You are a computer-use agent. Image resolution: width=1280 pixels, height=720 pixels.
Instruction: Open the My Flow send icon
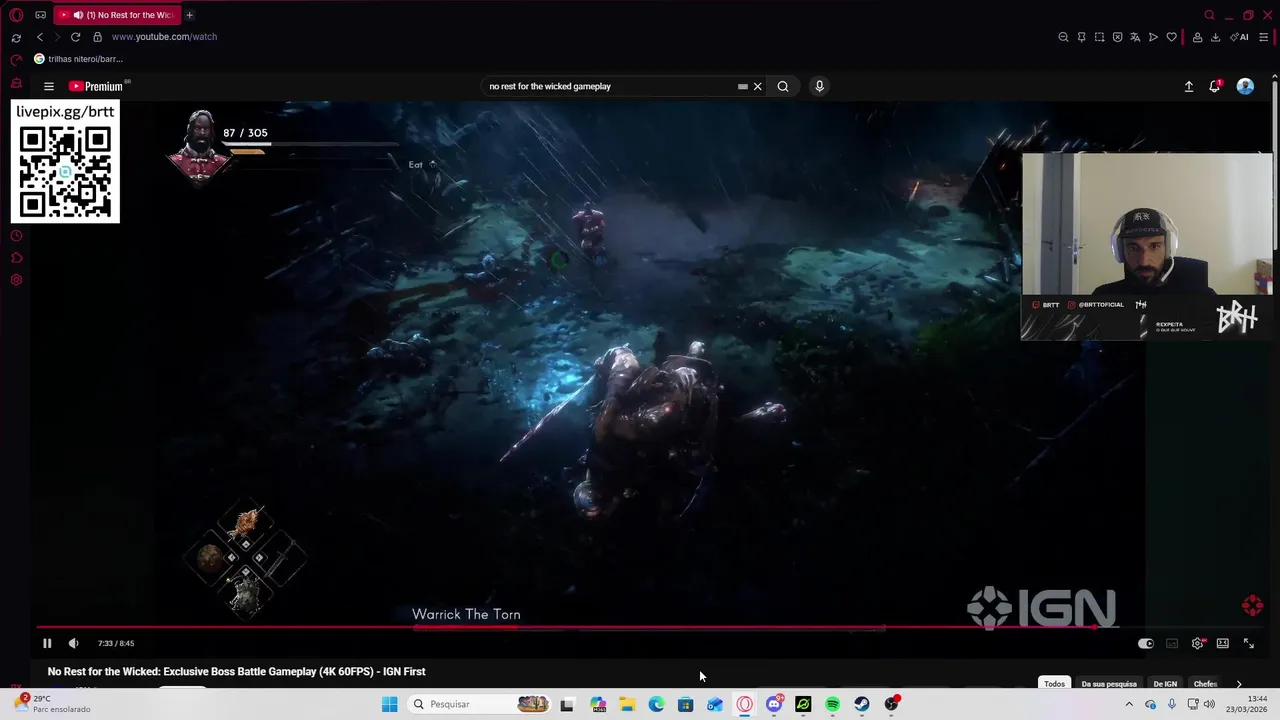point(1153,37)
